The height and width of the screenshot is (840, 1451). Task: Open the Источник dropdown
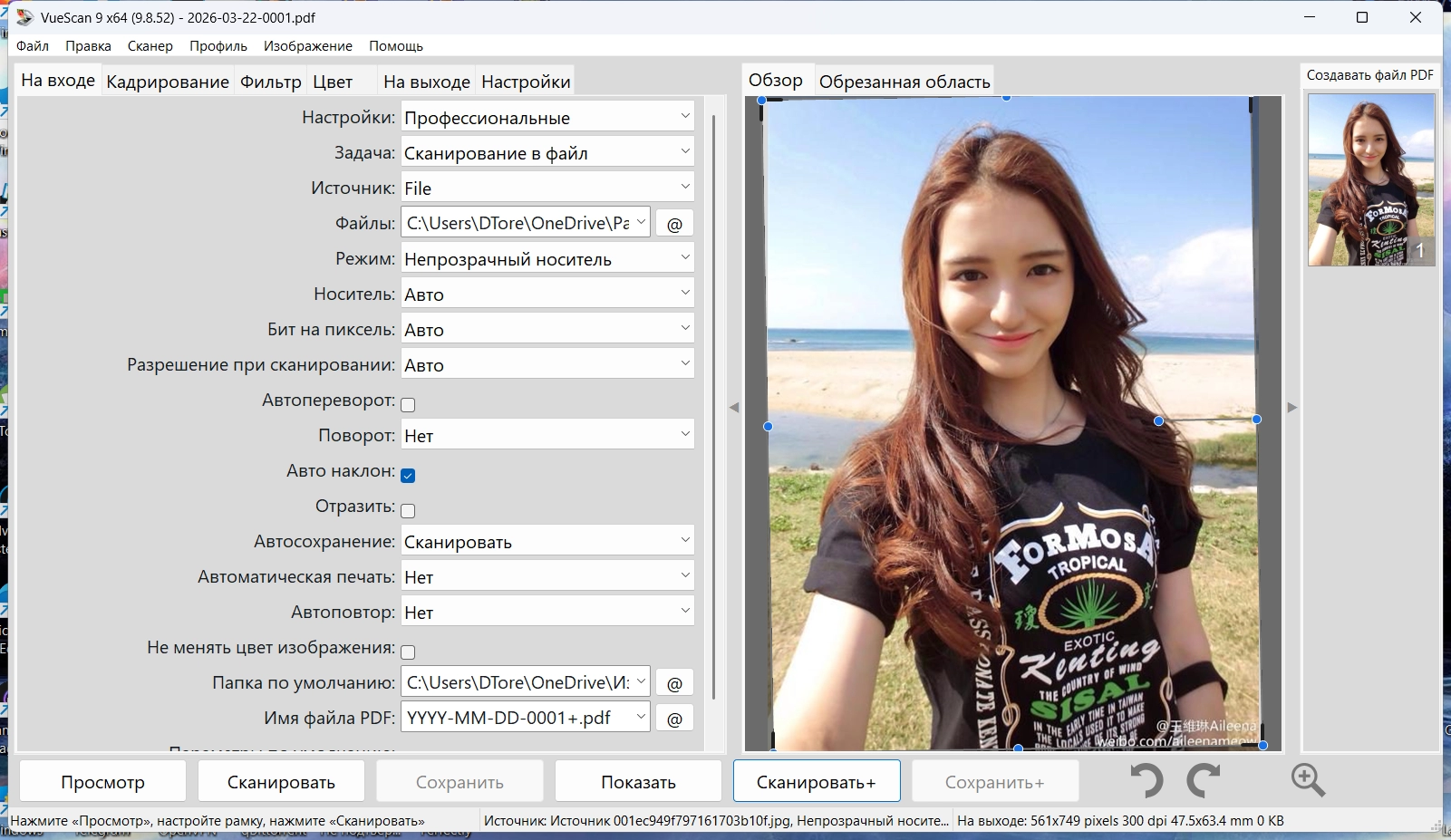point(547,188)
